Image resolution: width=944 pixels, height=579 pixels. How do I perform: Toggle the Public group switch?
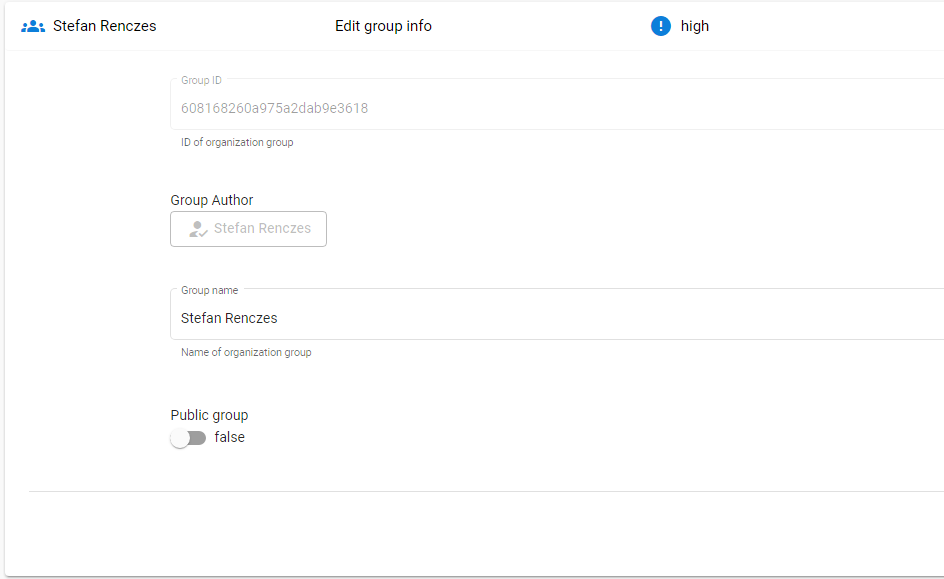coord(188,438)
